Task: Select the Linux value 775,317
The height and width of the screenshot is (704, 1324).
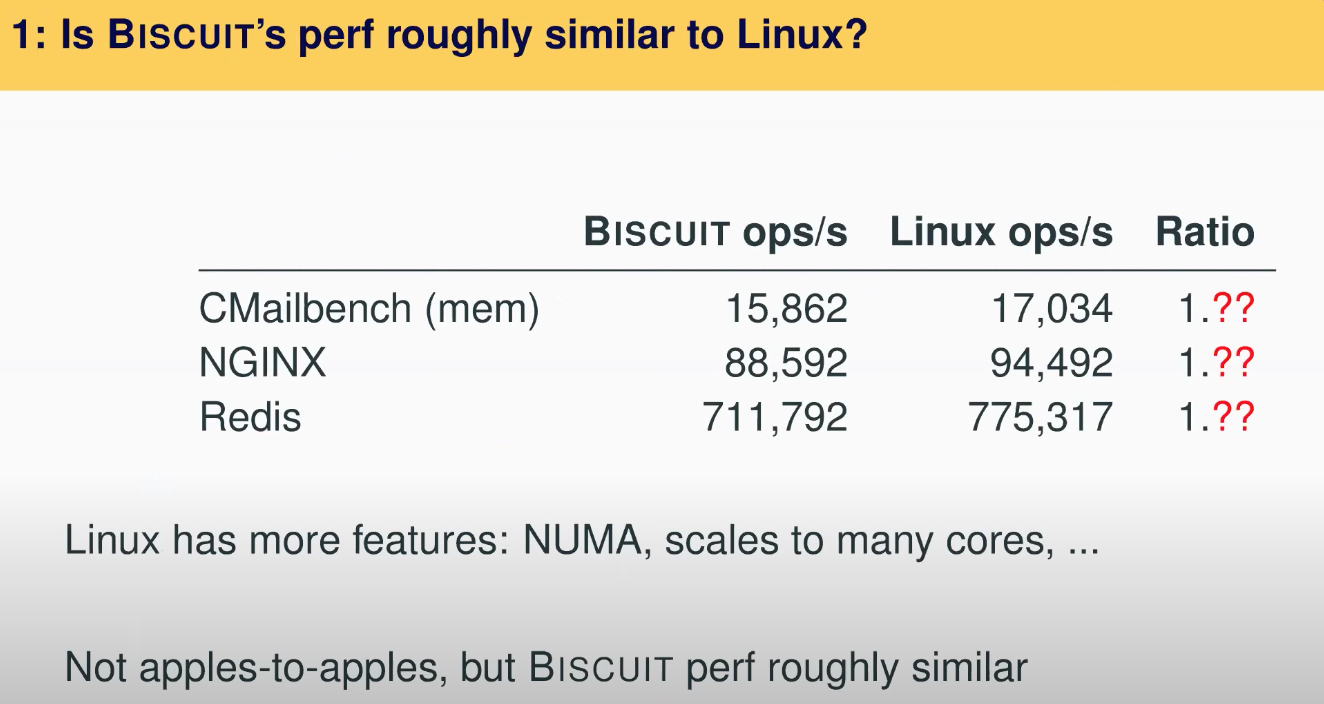Action: point(1039,416)
